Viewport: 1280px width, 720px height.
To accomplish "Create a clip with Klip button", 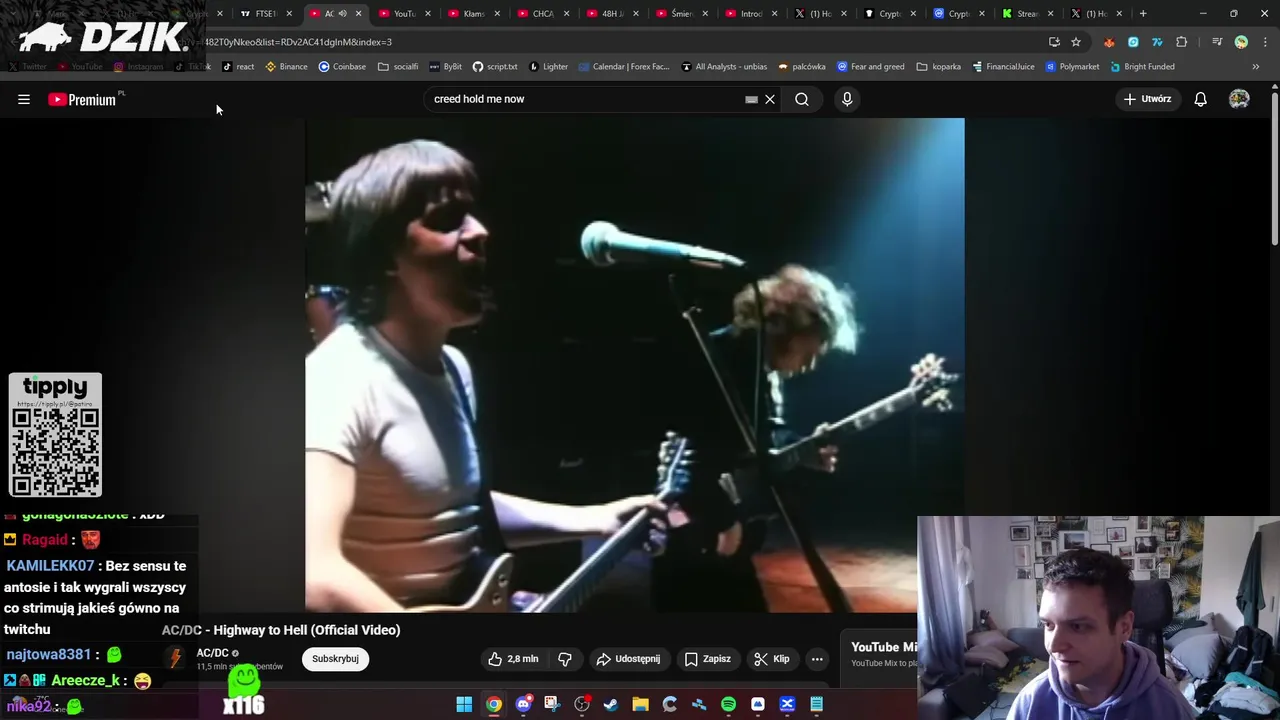I will pos(772,659).
